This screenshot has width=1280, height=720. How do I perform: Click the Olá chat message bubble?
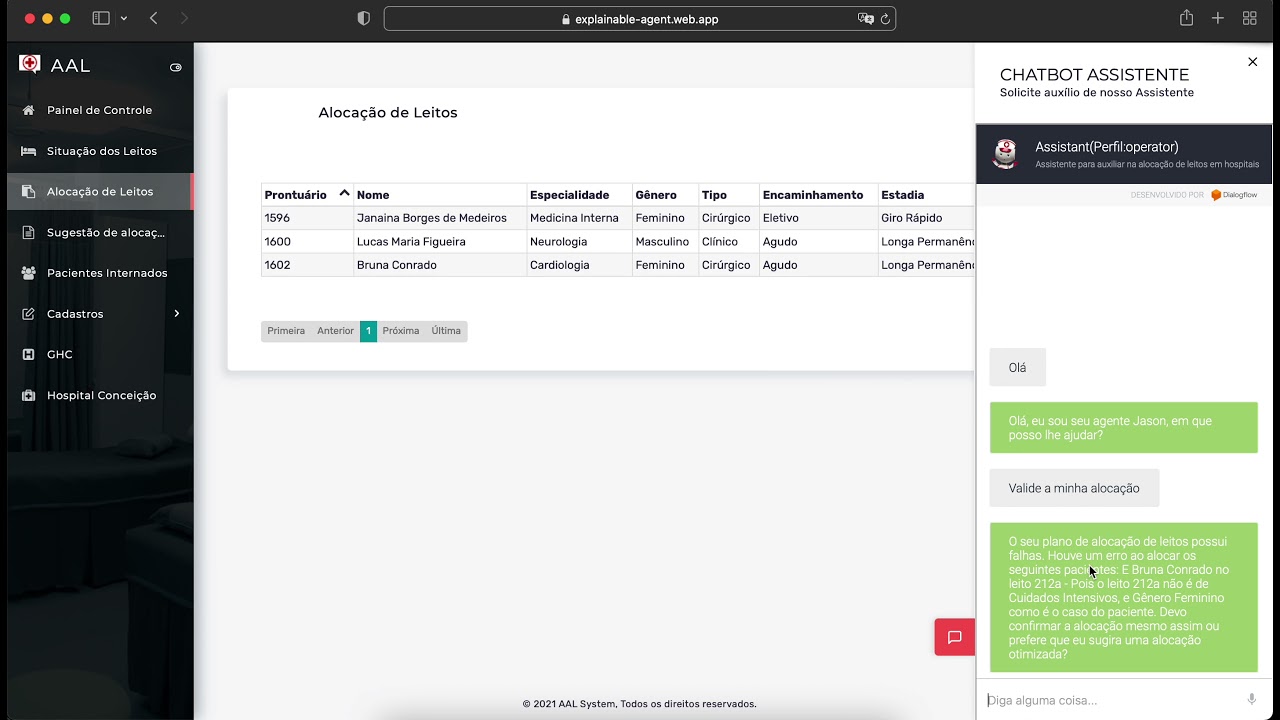1017,367
